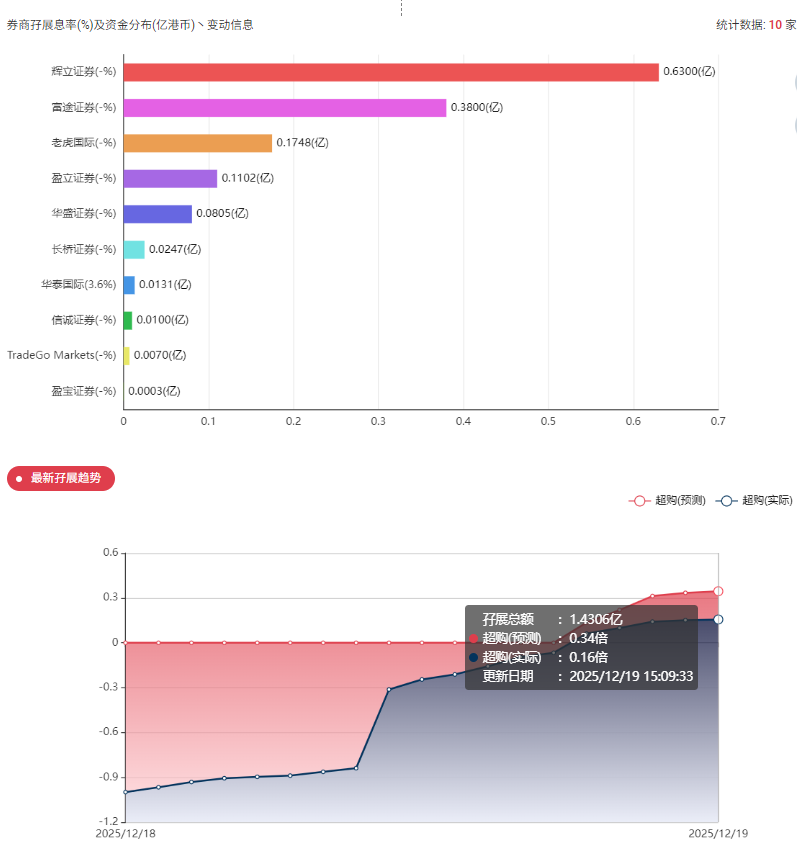Toggle the 超购(预测) legend series
Screen dimensions: 797x858
tap(667, 500)
